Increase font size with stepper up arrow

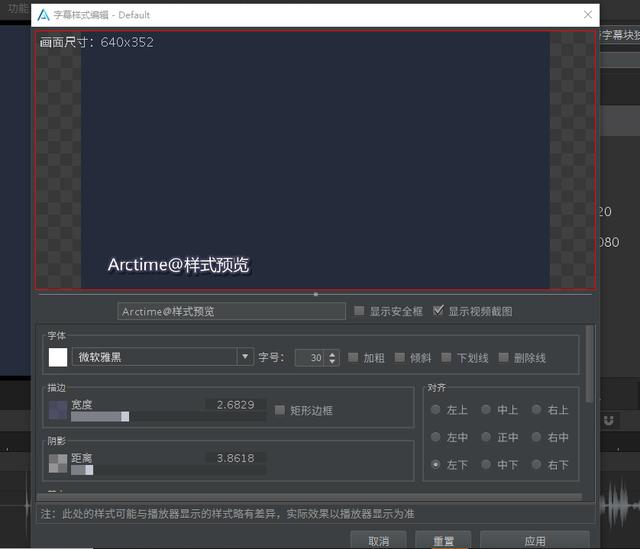click(332, 354)
